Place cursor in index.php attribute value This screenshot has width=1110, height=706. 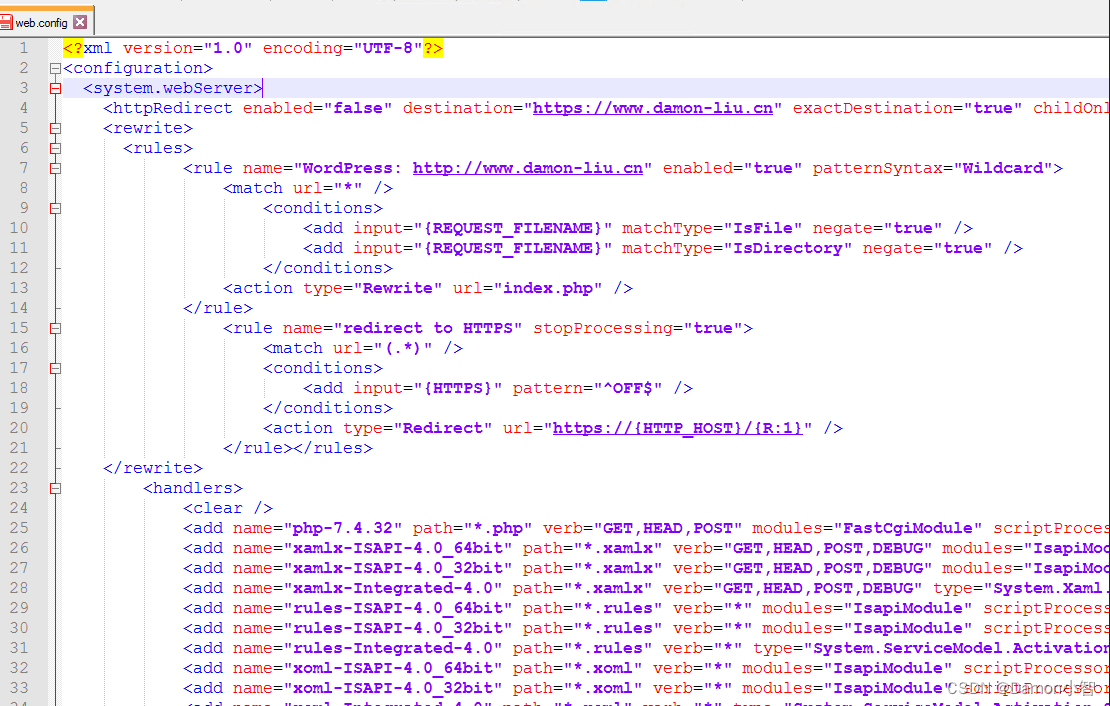point(548,288)
